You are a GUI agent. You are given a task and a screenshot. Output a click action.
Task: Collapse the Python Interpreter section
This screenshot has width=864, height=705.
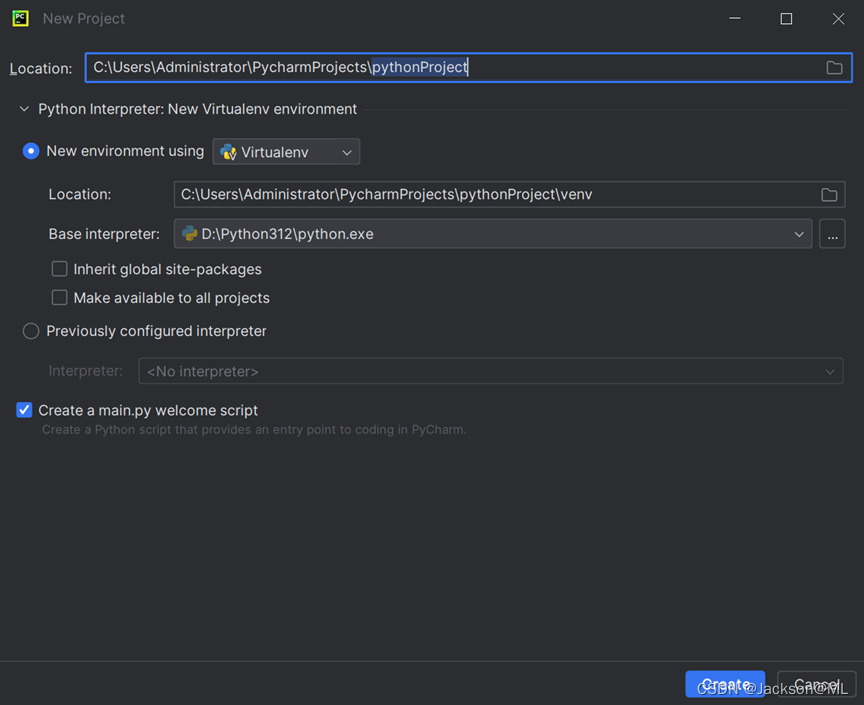[24, 109]
